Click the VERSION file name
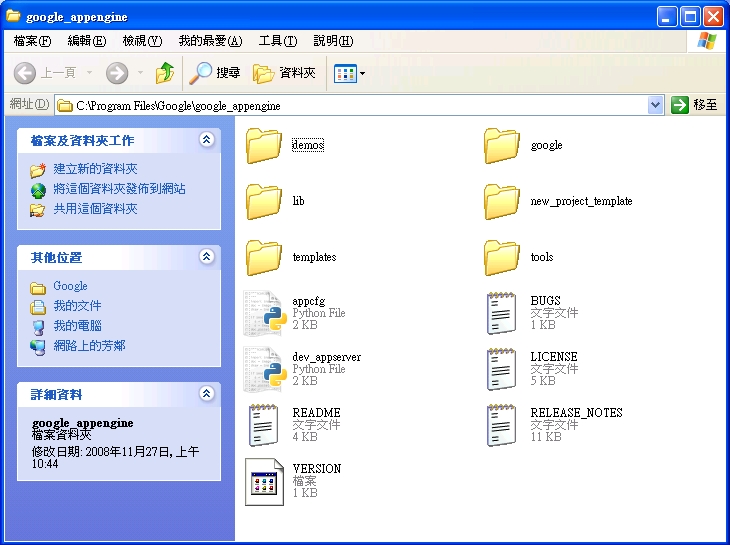 317,469
